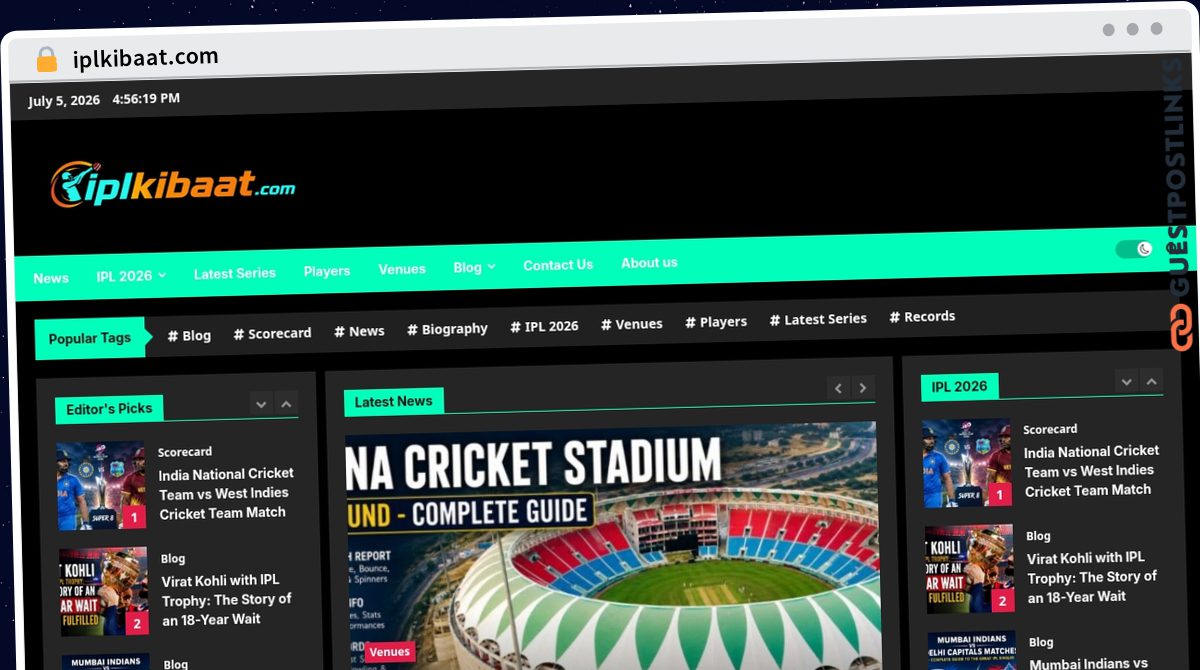Click the Venues label on featured image
Image resolution: width=1200 pixels, height=670 pixels.
[x=389, y=652]
